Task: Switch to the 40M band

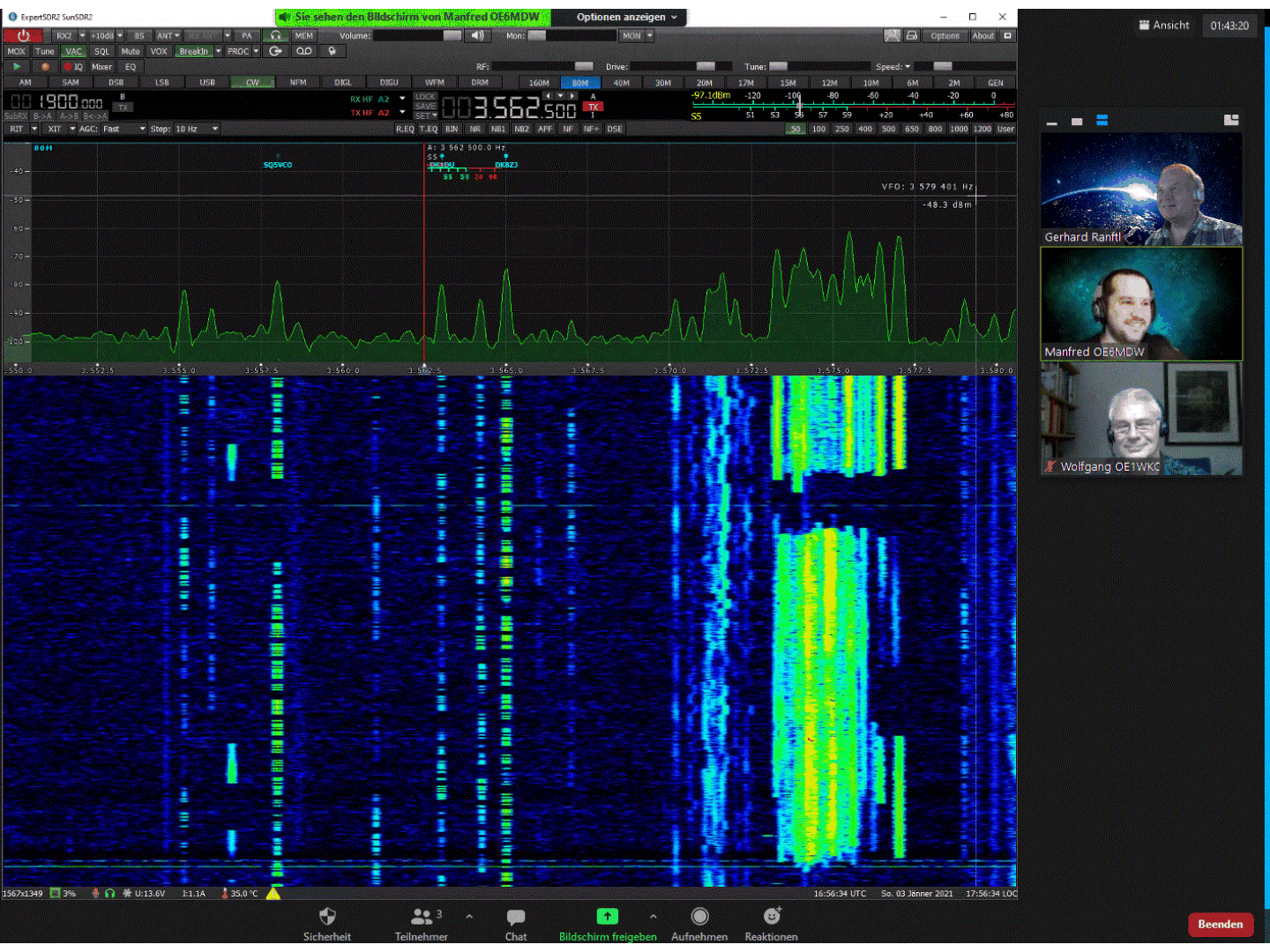Action: pos(622,83)
